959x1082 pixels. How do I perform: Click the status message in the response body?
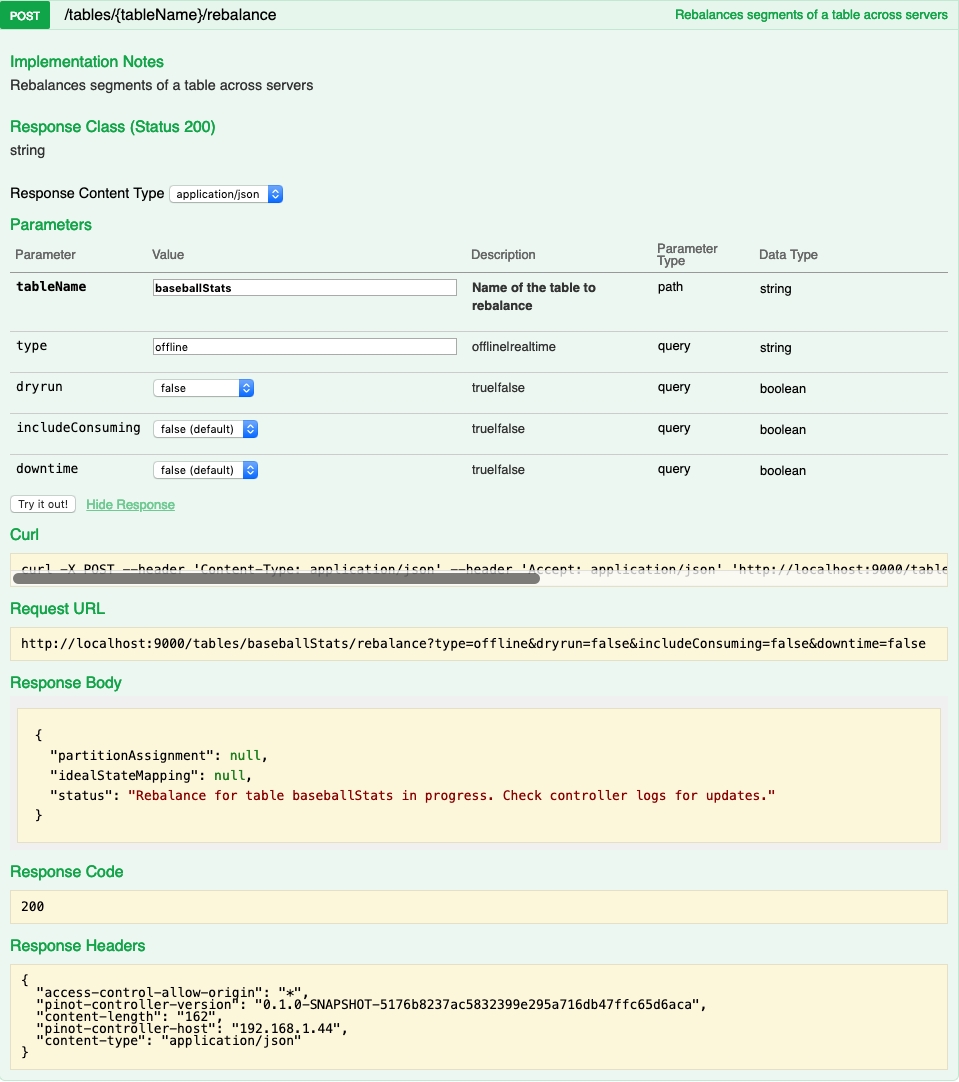[x=451, y=795]
